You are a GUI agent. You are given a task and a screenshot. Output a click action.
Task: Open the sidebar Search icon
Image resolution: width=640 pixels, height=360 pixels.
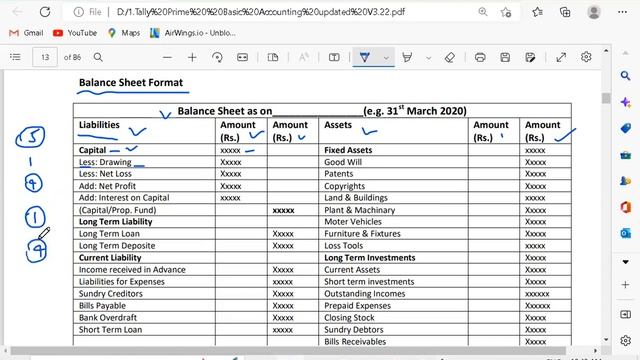(x=625, y=76)
